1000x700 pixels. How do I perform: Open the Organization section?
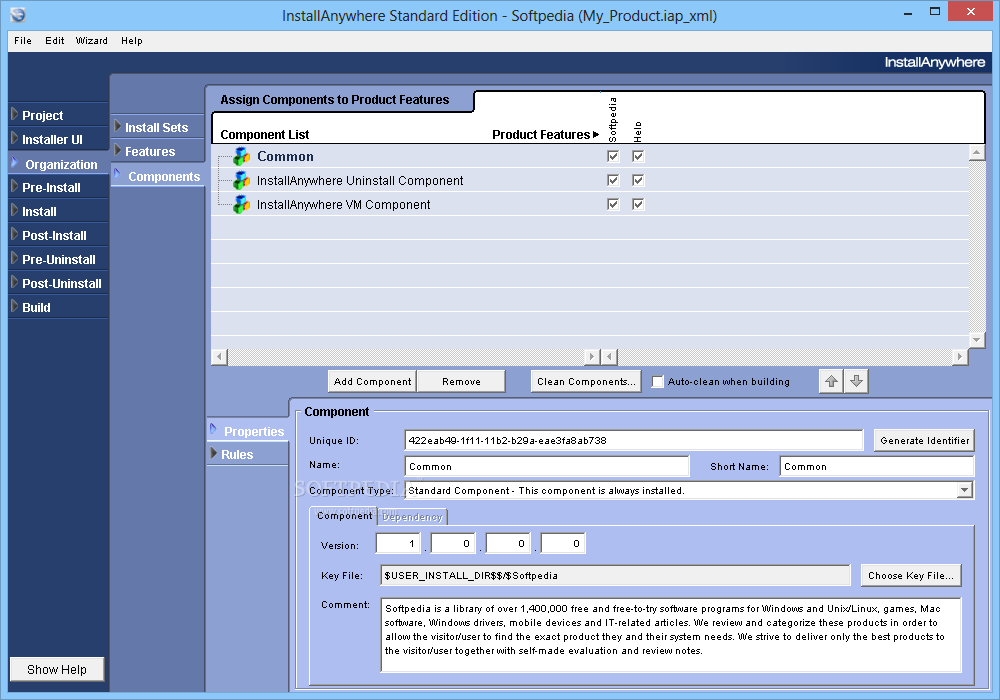point(58,164)
